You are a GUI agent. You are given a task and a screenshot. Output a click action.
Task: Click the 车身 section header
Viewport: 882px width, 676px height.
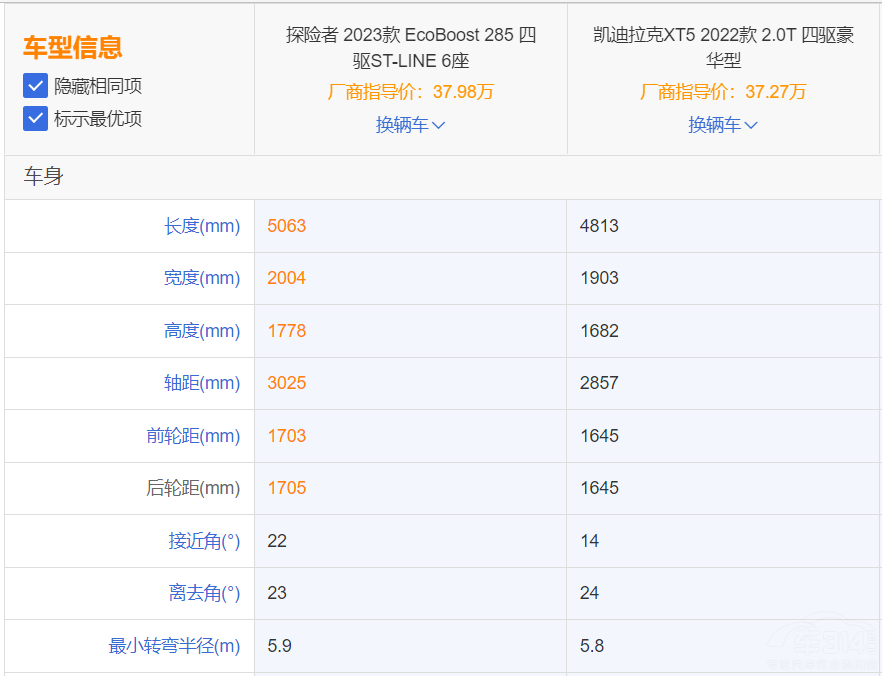(44, 177)
